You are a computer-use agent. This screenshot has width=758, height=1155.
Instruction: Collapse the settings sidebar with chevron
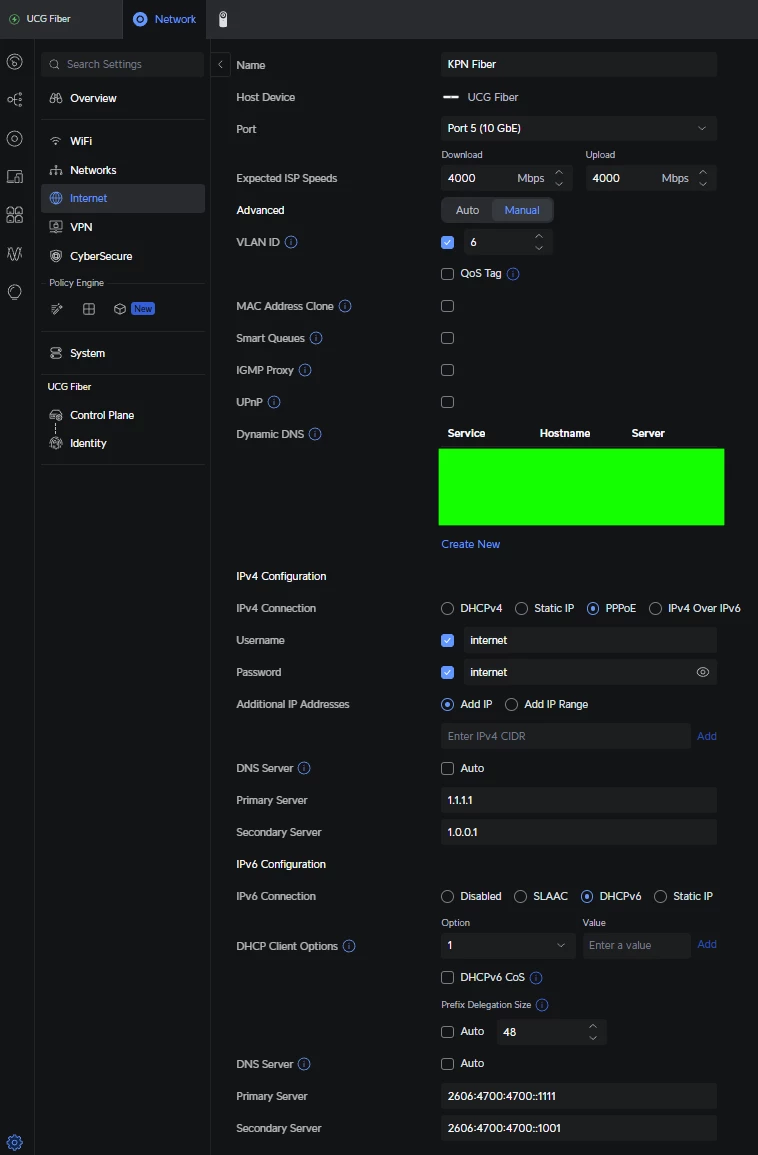(x=221, y=65)
